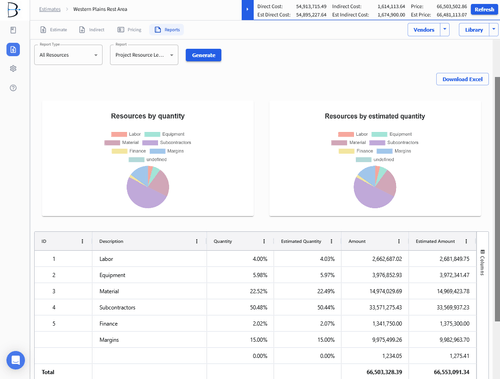Toggle Equipment legend in quantity chart

pyautogui.click(x=164, y=134)
